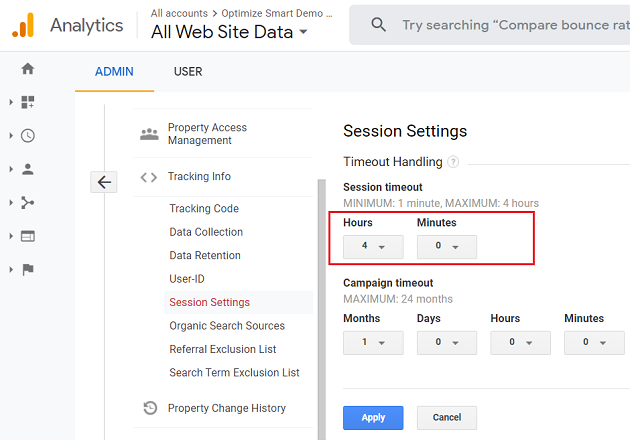Image resolution: width=630 pixels, height=440 pixels.
Task: Open the Realtime clock icon
Action: [28, 136]
